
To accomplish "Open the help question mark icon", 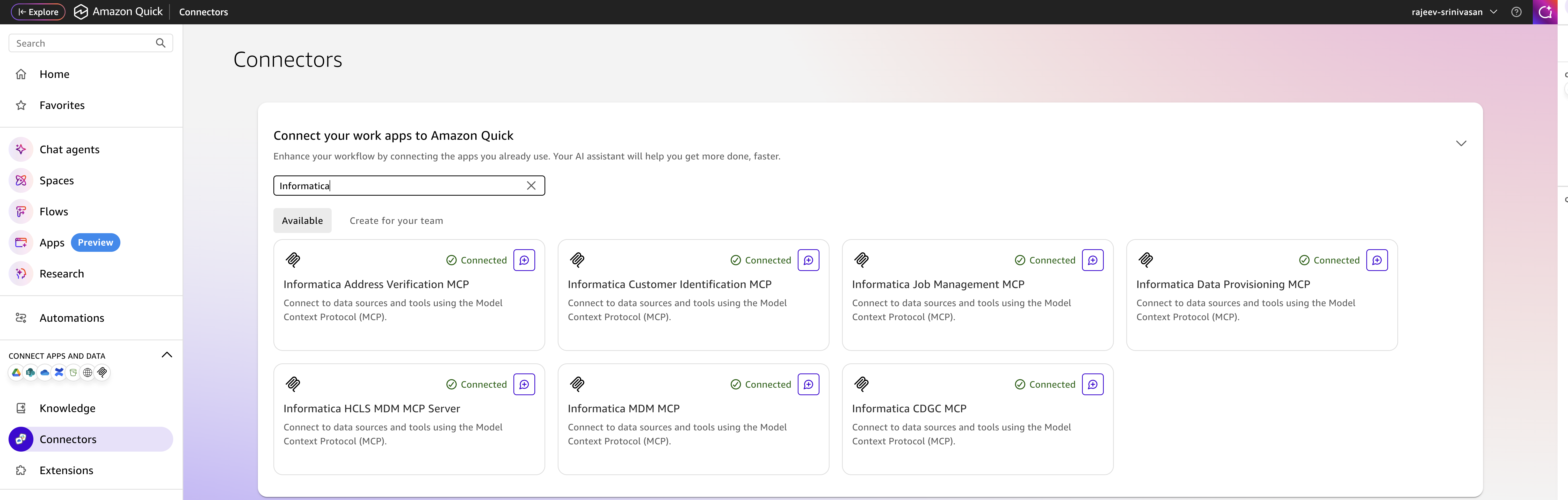I will pos(1516,12).
